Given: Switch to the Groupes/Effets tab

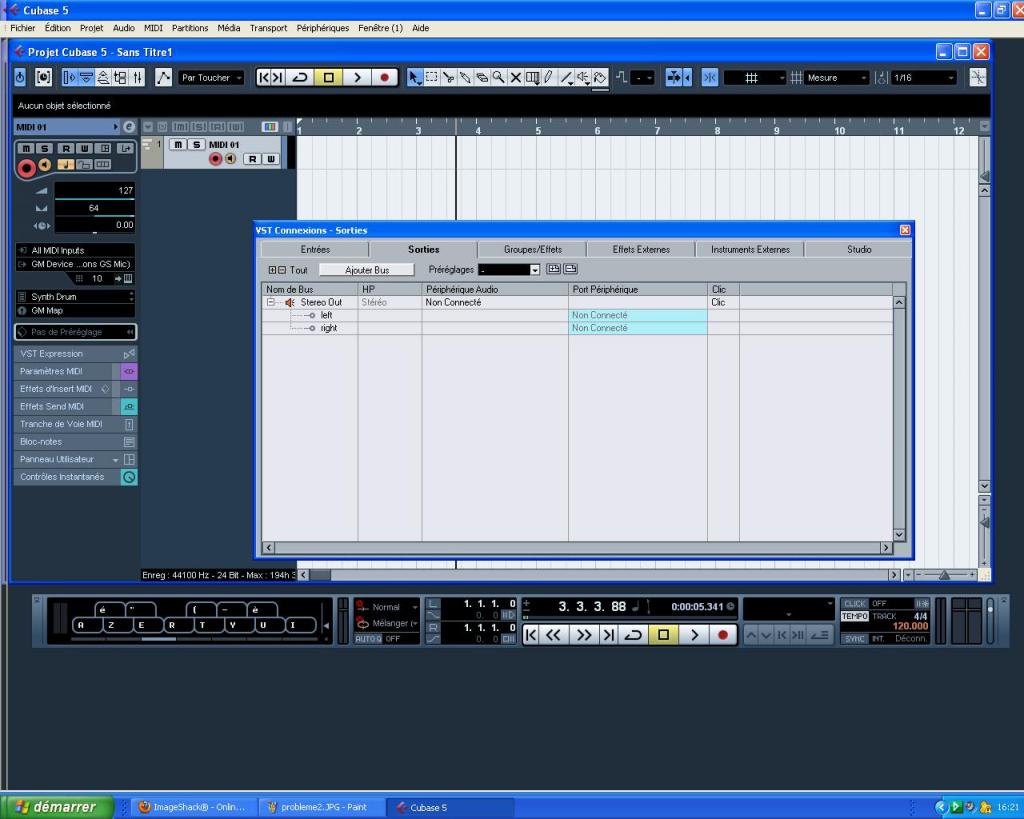Looking at the screenshot, I should (x=532, y=249).
